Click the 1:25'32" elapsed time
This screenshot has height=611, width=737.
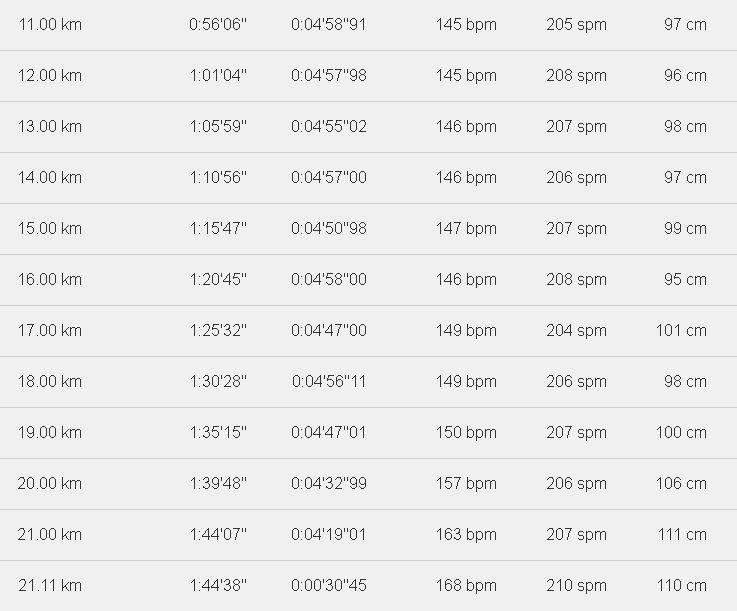coord(218,330)
